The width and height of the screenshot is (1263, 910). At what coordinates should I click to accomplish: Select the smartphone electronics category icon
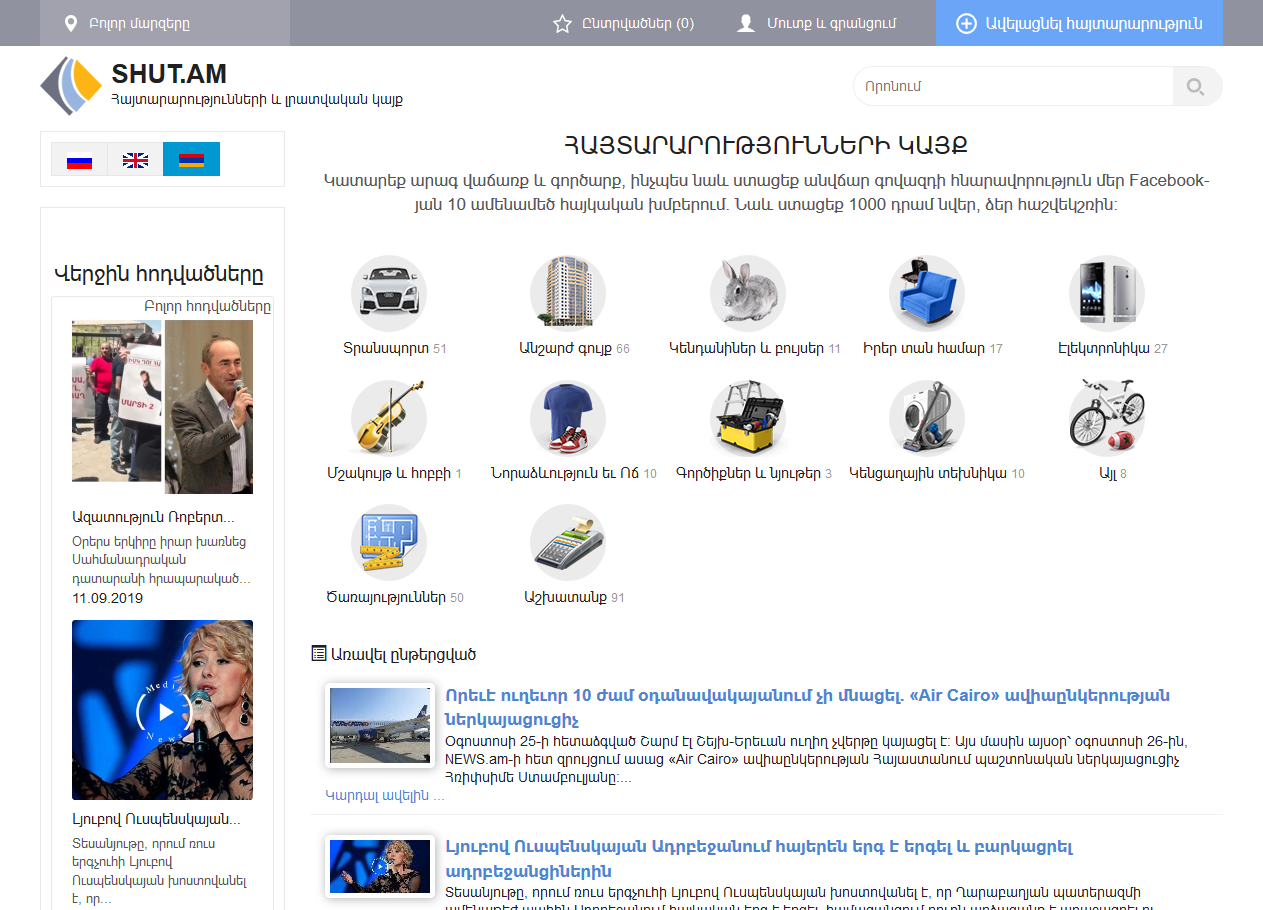tap(1106, 293)
